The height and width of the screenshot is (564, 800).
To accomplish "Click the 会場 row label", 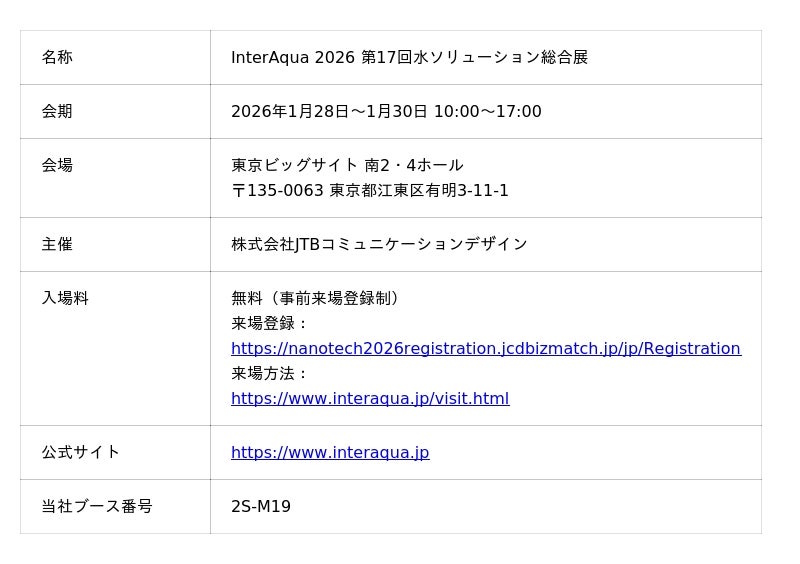I will click(57, 166).
